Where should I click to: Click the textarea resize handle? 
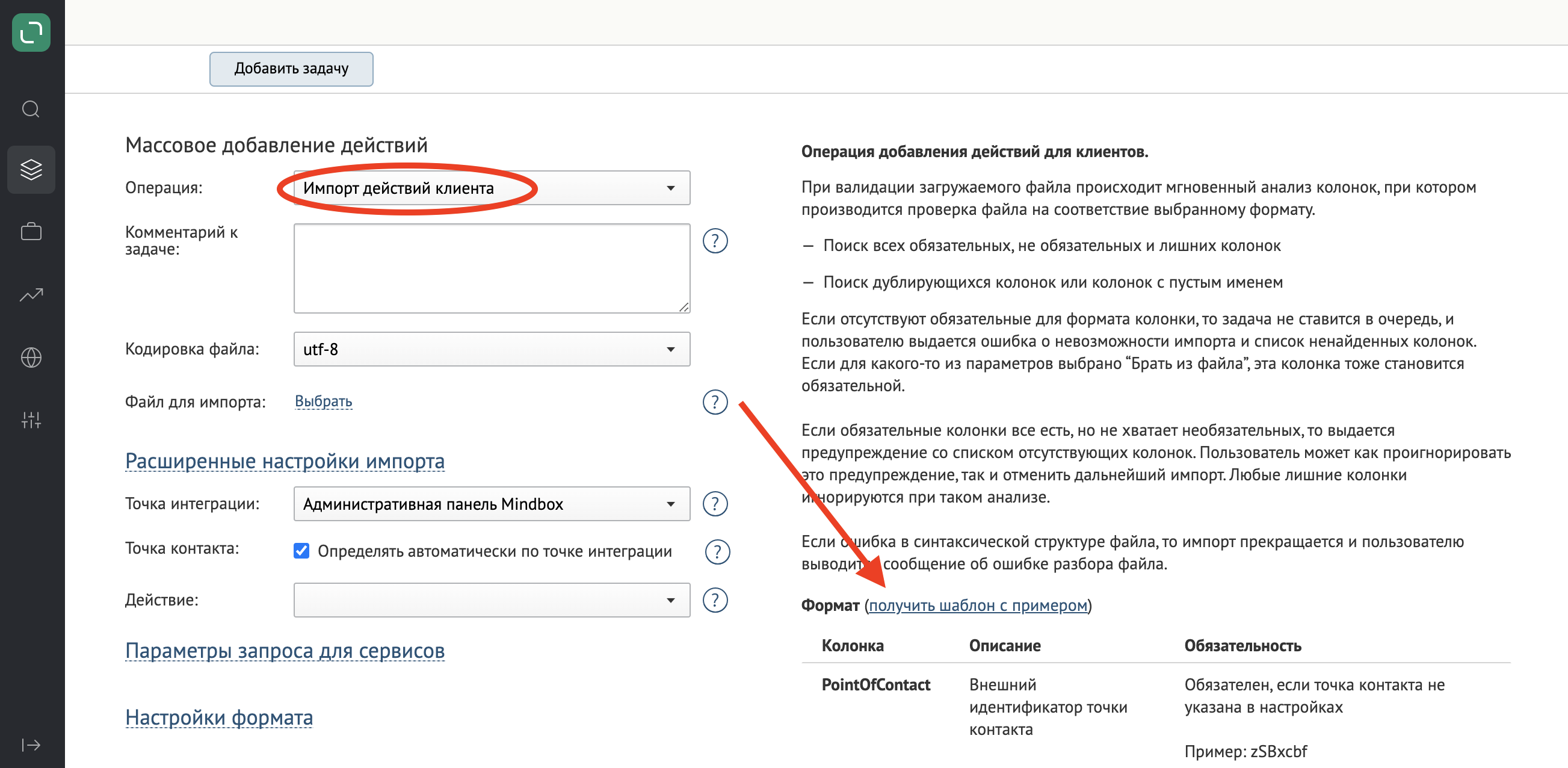point(684,308)
